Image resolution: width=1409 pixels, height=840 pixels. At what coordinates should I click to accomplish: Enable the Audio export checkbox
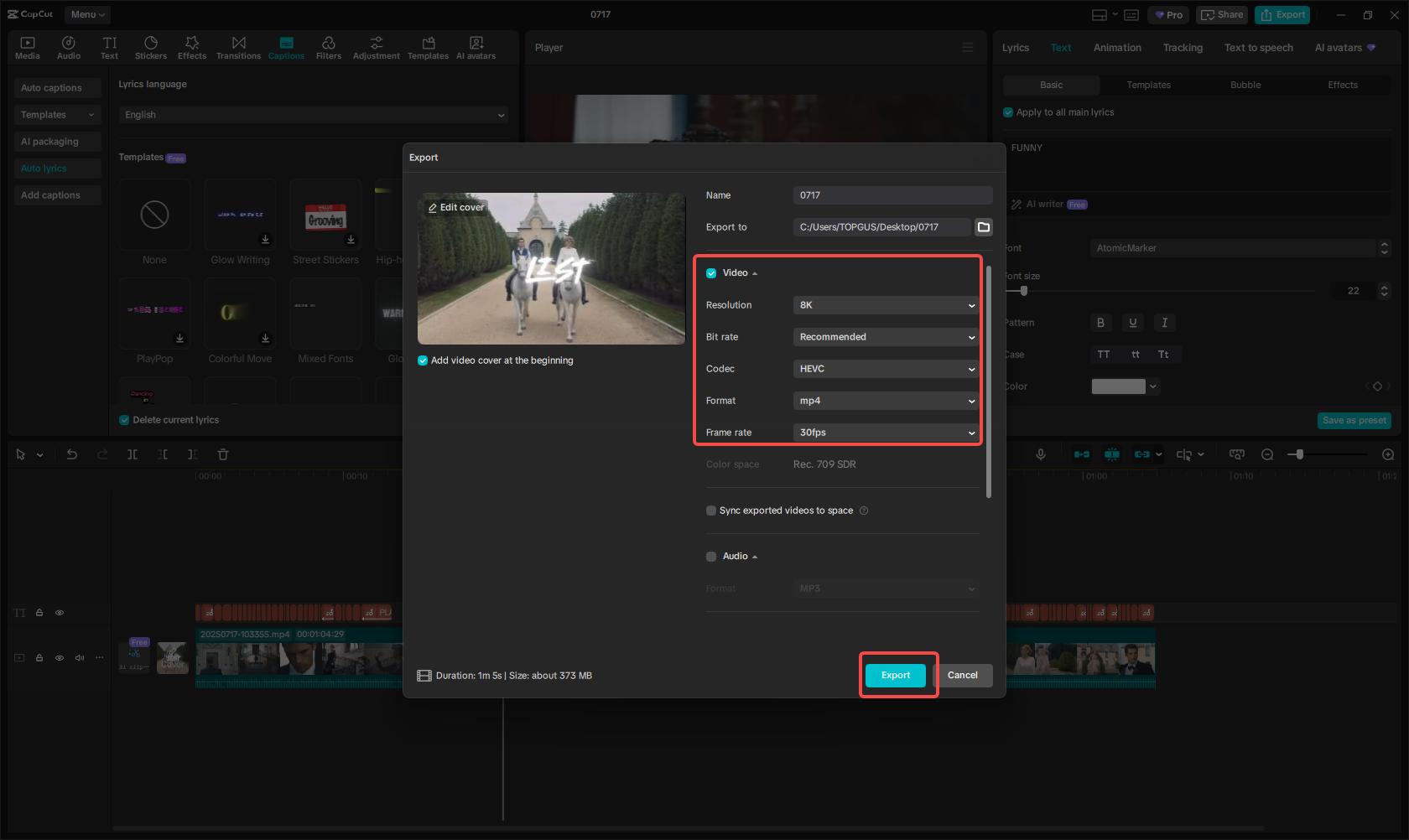711,557
